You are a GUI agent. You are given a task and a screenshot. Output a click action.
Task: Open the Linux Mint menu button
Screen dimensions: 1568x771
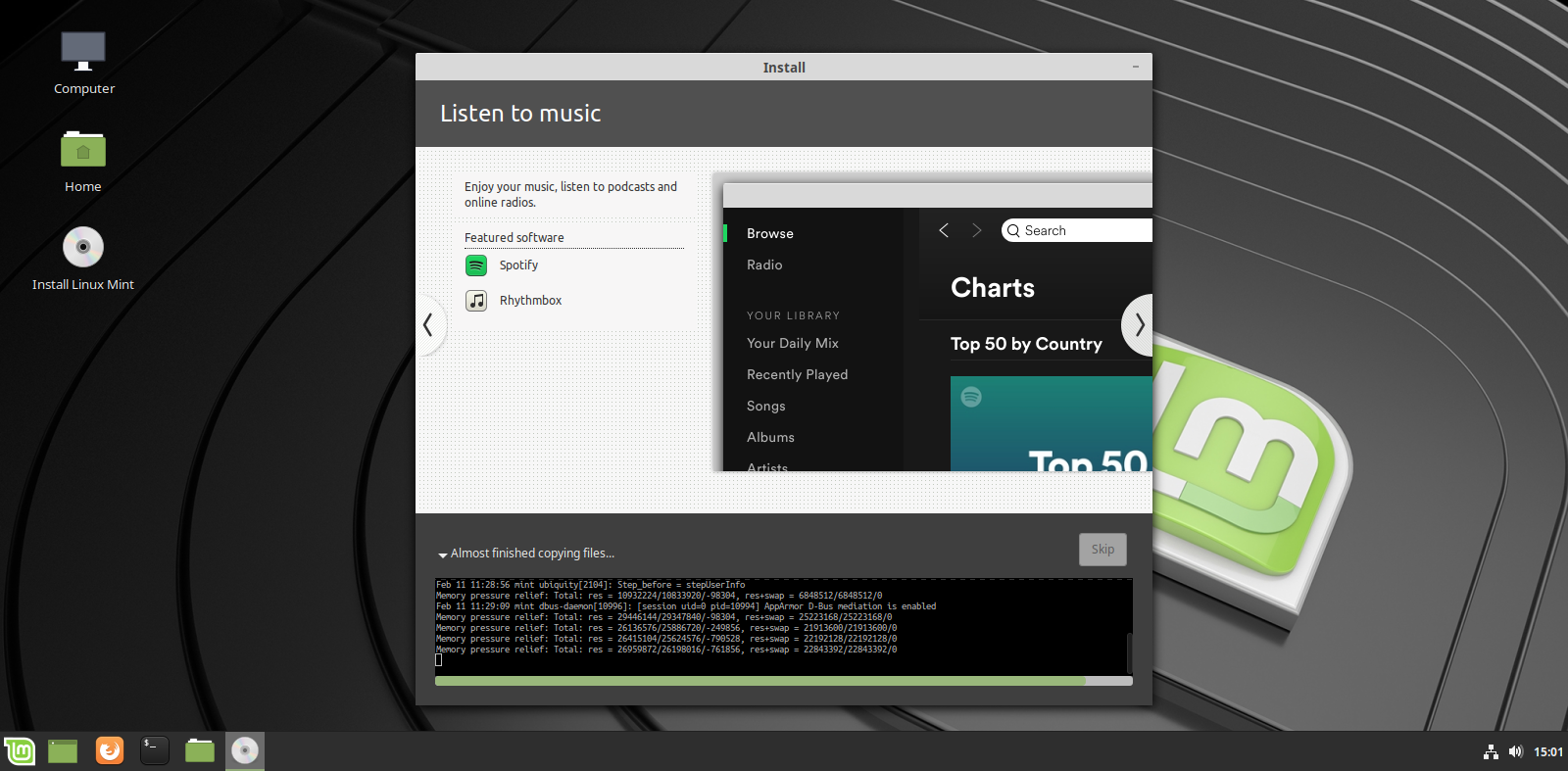click(x=20, y=751)
